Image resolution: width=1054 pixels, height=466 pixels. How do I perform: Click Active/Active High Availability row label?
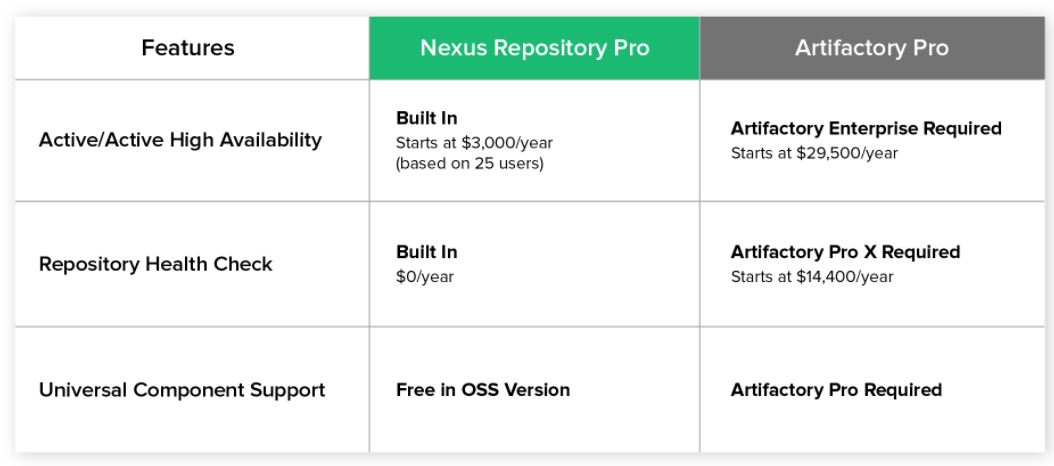[180, 140]
